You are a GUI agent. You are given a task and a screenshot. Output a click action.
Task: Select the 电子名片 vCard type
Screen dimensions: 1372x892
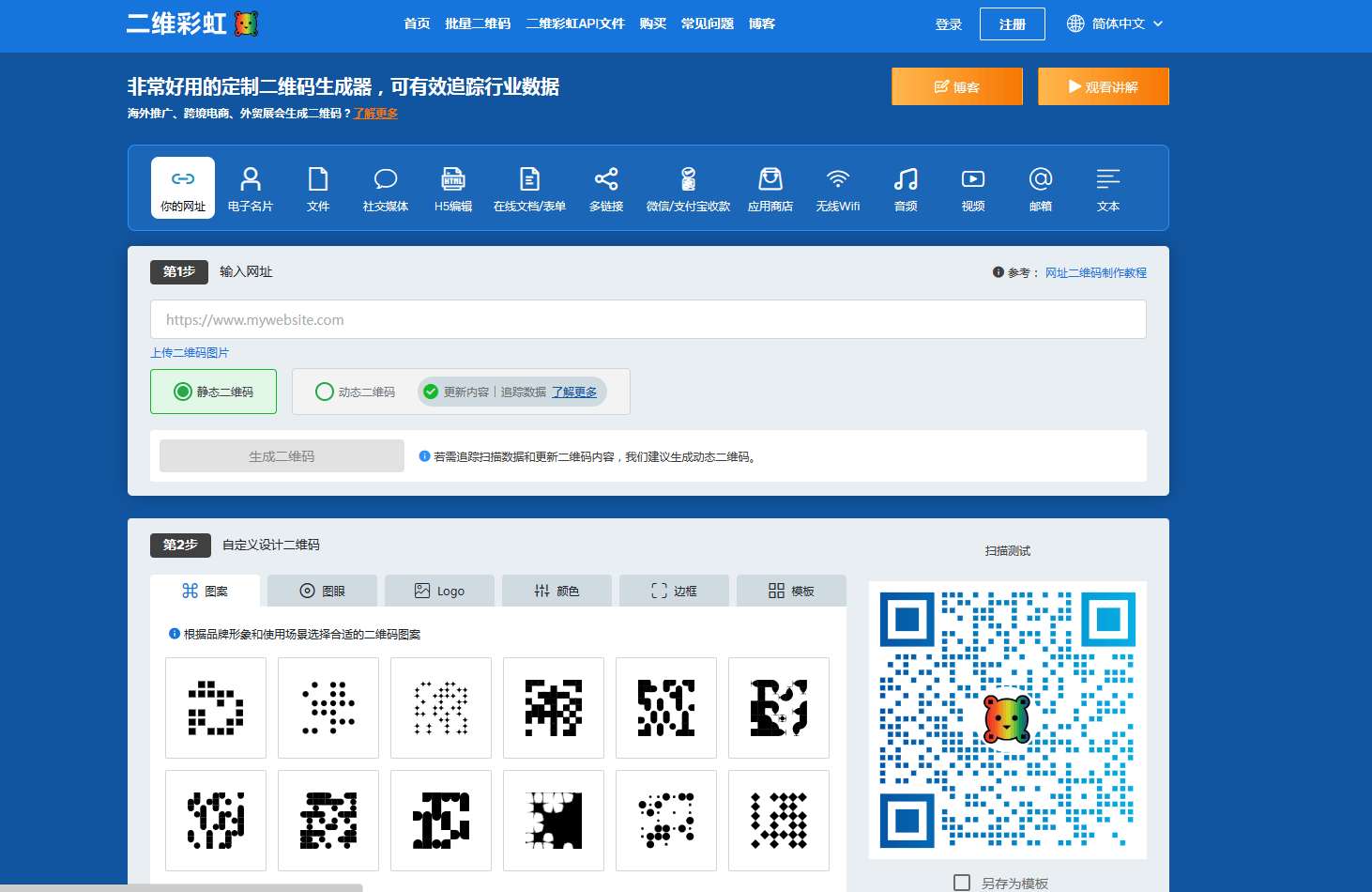coord(251,188)
